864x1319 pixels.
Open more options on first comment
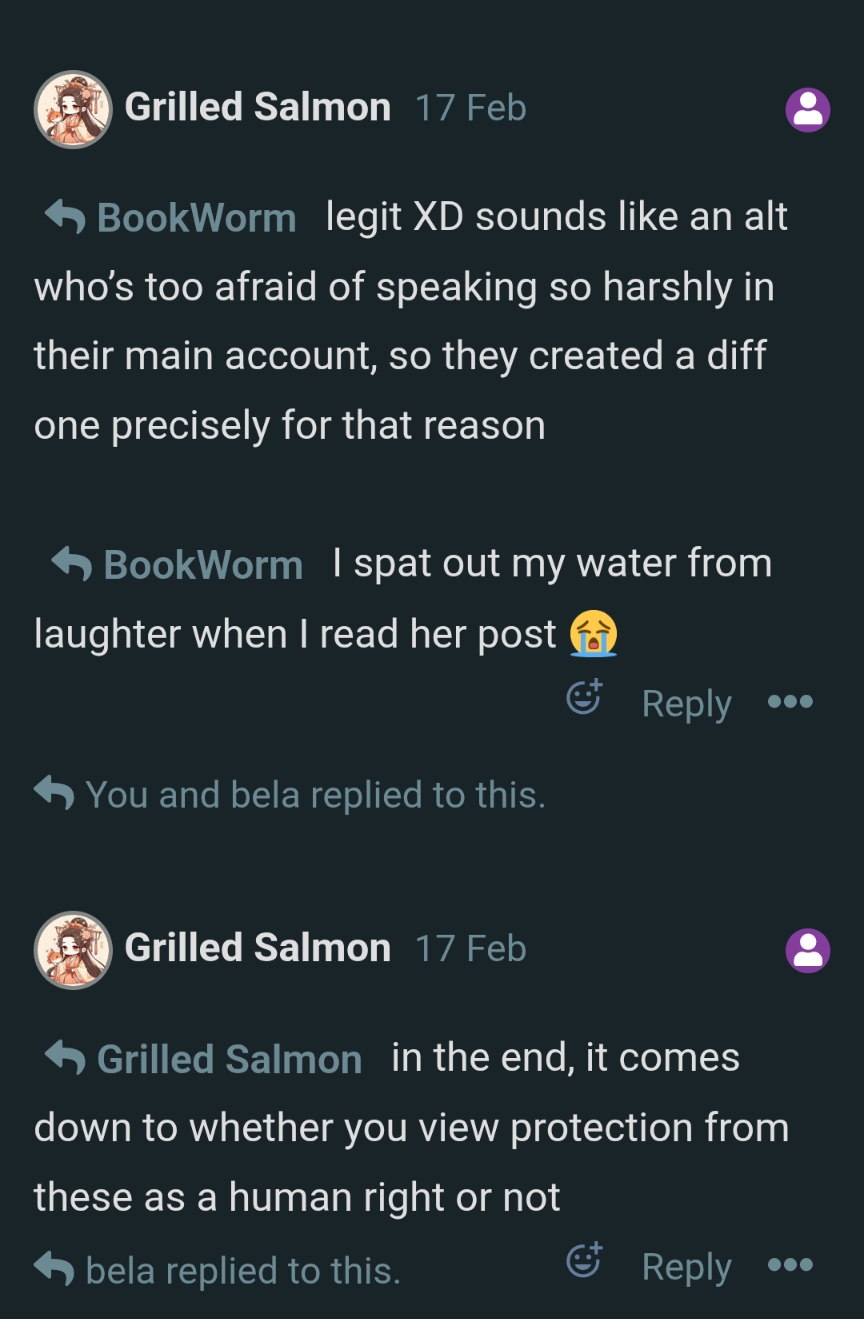(790, 702)
